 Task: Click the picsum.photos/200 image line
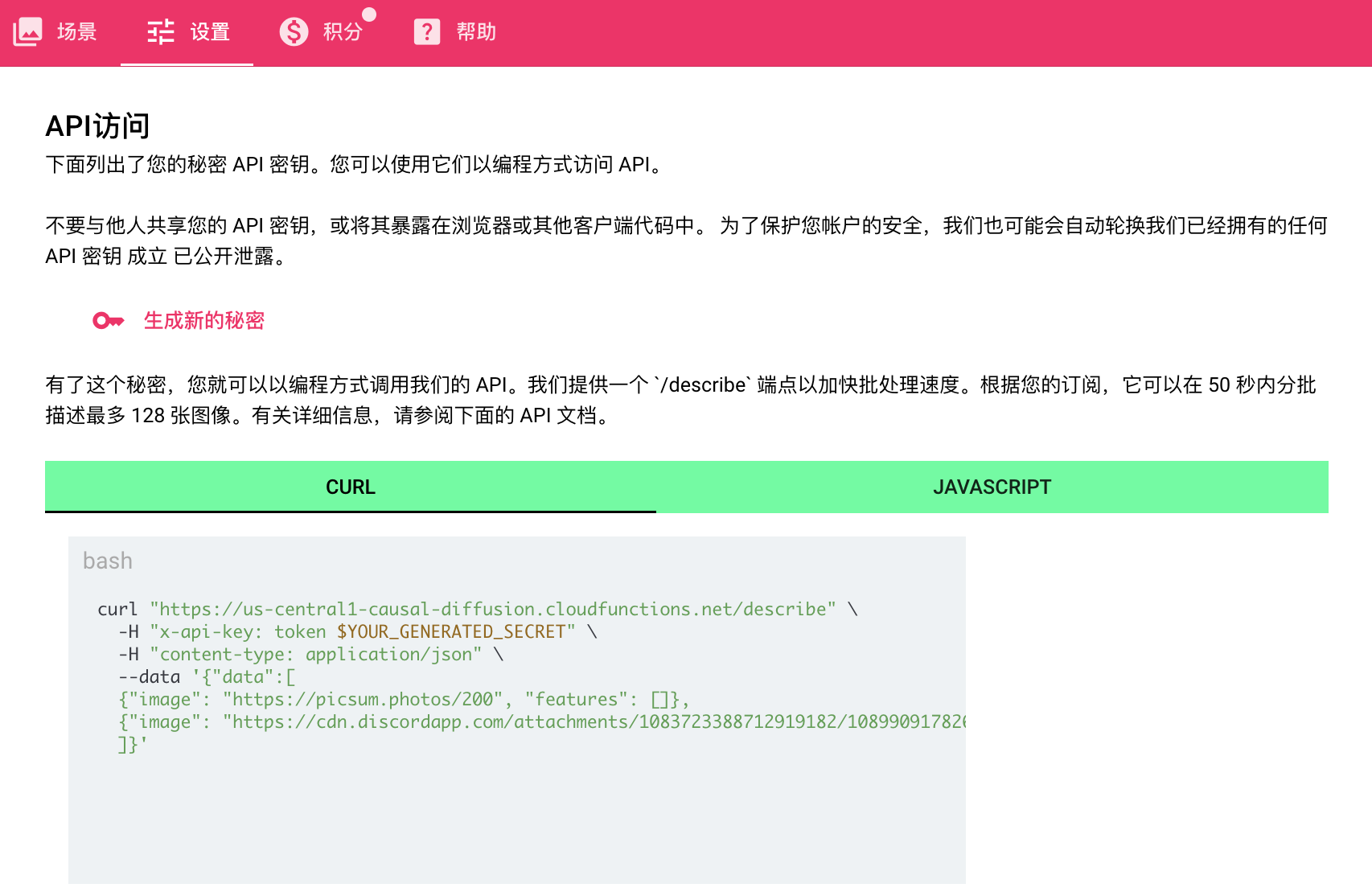(404, 699)
